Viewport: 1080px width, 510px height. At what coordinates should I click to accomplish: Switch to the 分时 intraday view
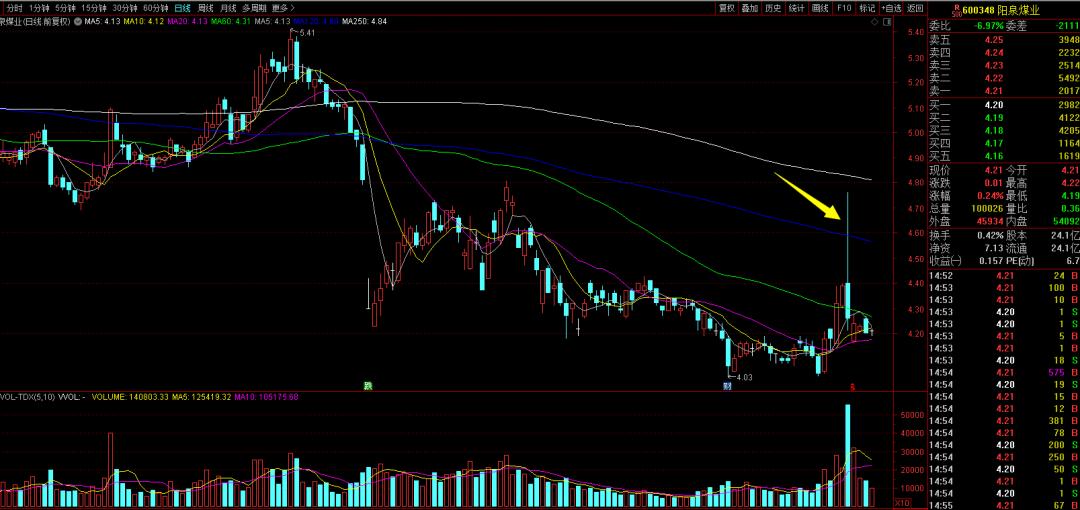[14, 8]
